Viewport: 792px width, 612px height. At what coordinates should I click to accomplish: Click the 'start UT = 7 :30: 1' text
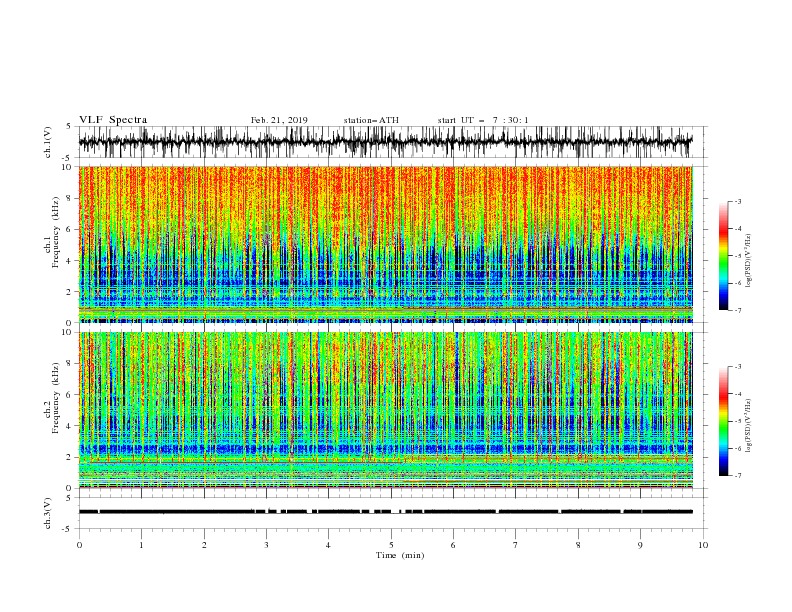pos(483,120)
